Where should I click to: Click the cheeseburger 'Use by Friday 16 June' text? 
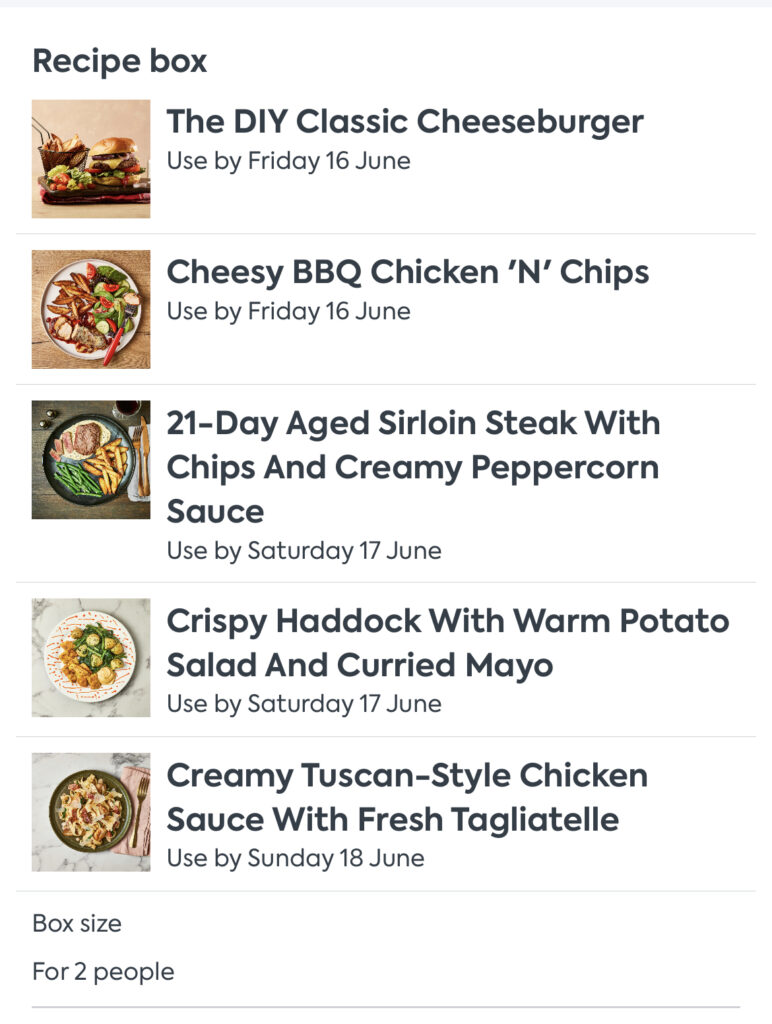(x=289, y=161)
